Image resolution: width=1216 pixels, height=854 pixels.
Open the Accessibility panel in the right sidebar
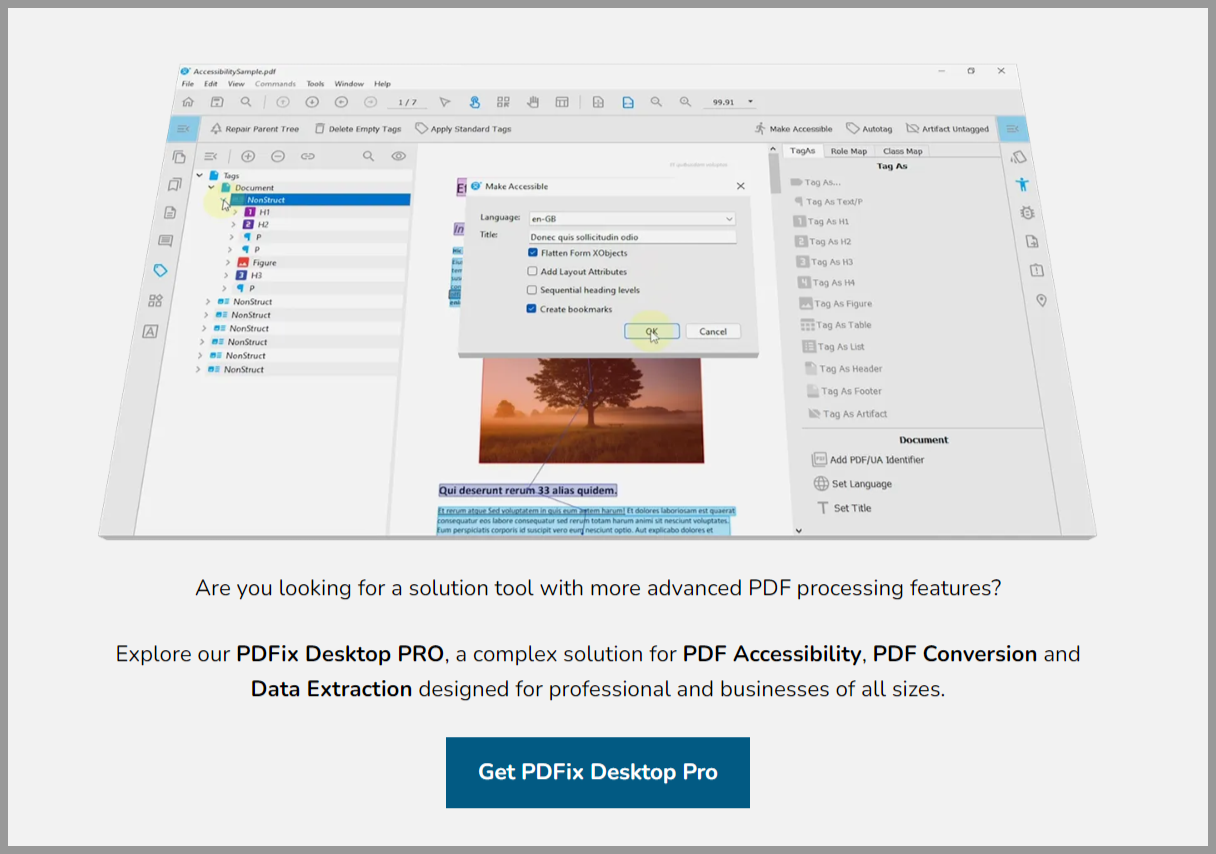[x=1021, y=184]
